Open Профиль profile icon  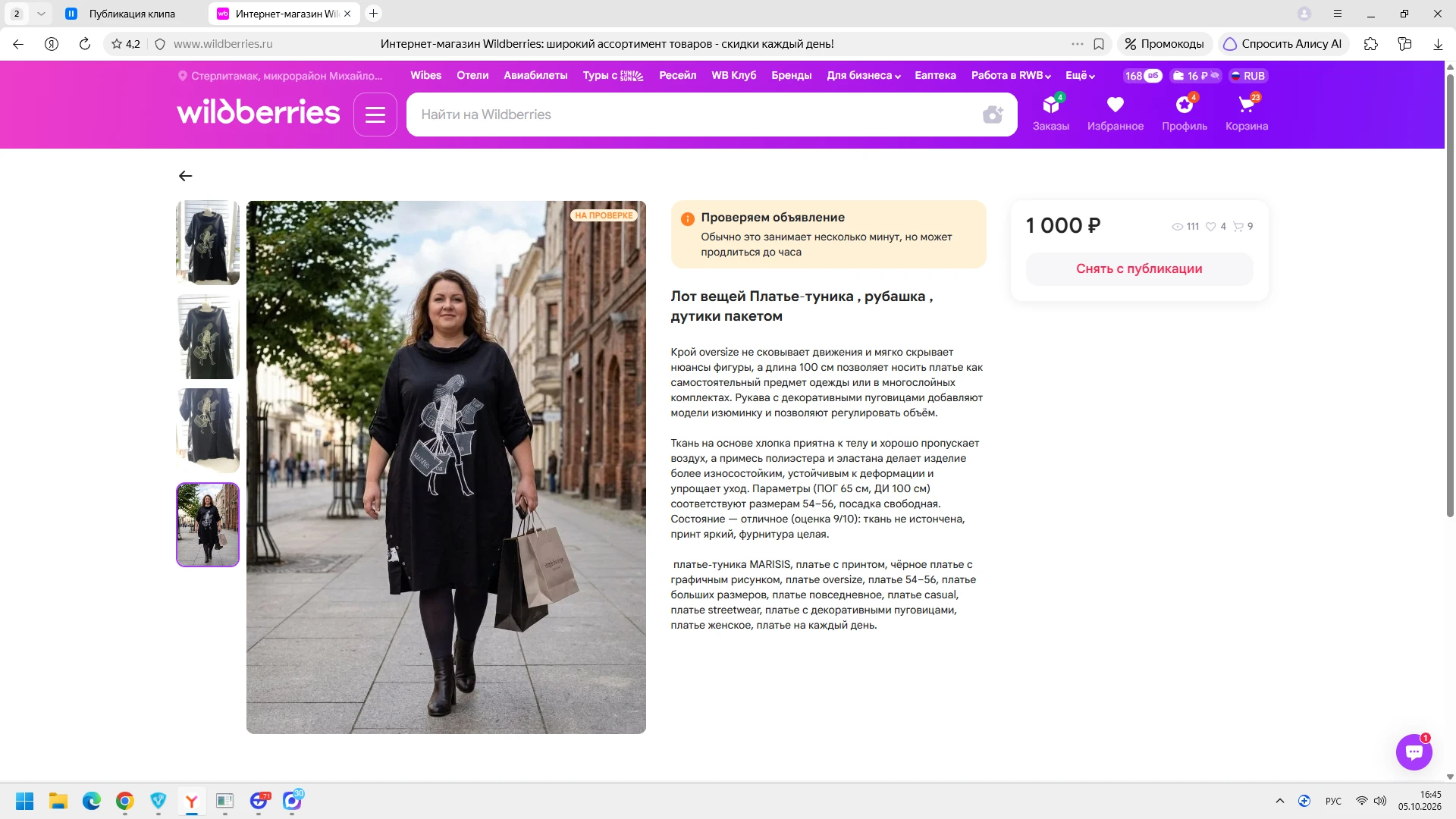[1185, 112]
